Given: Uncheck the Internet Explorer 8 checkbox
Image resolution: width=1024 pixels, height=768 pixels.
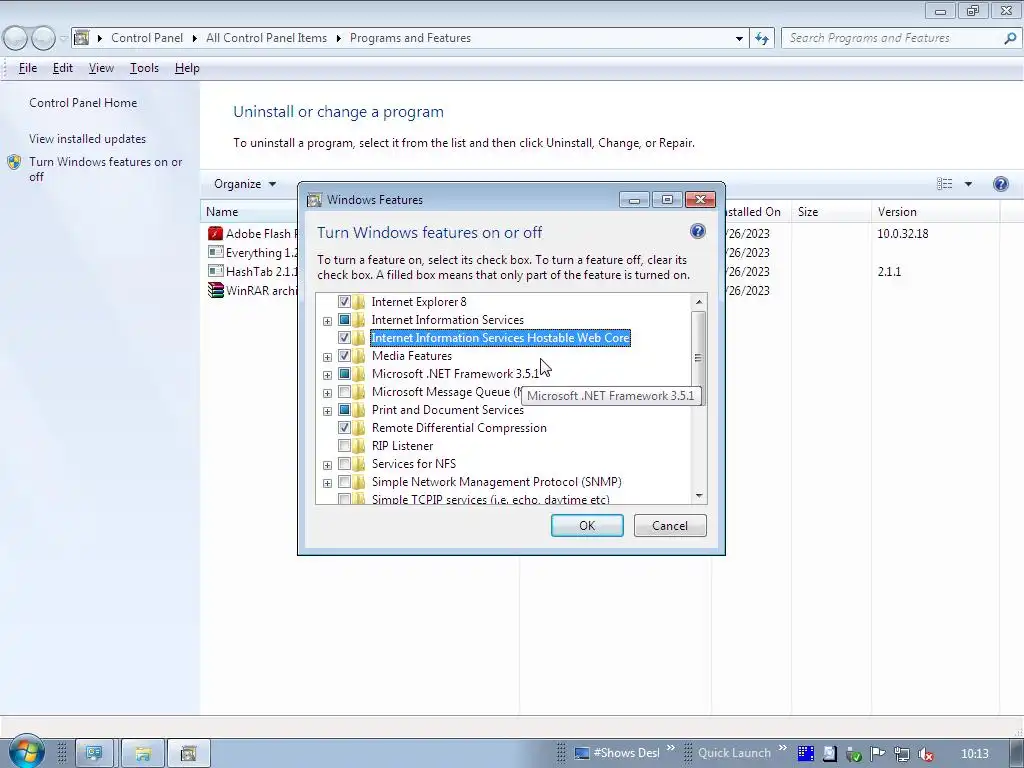Looking at the screenshot, I should point(344,302).
